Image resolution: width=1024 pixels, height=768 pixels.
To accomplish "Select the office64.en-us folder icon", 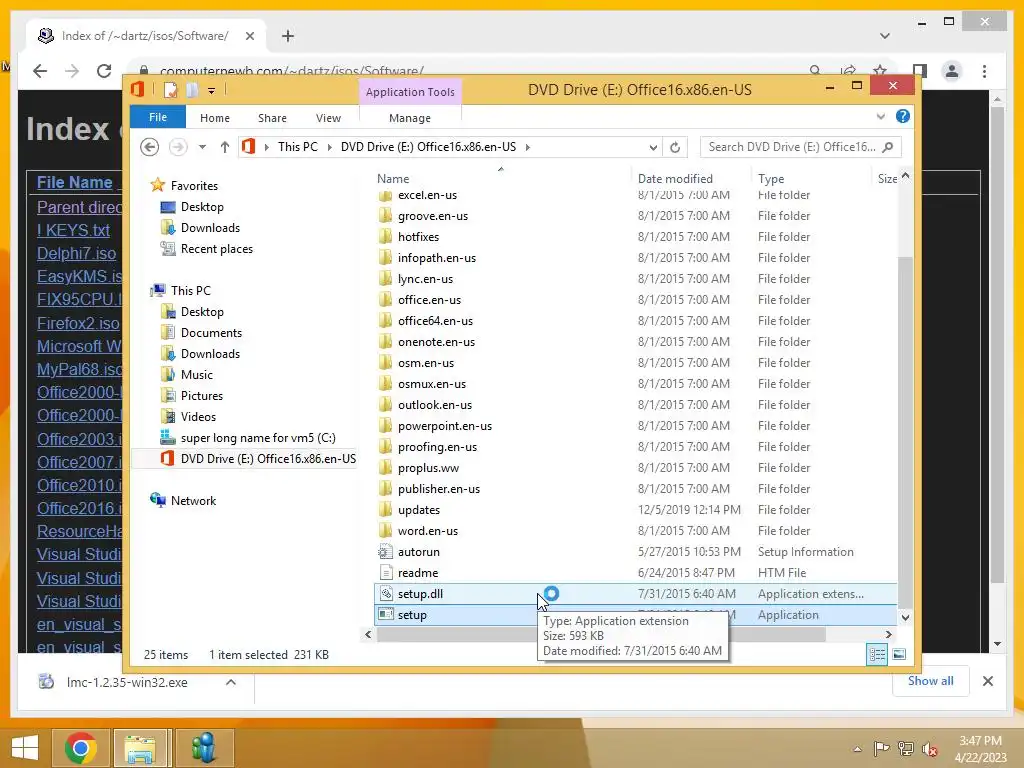I will [x=385, y=320].
